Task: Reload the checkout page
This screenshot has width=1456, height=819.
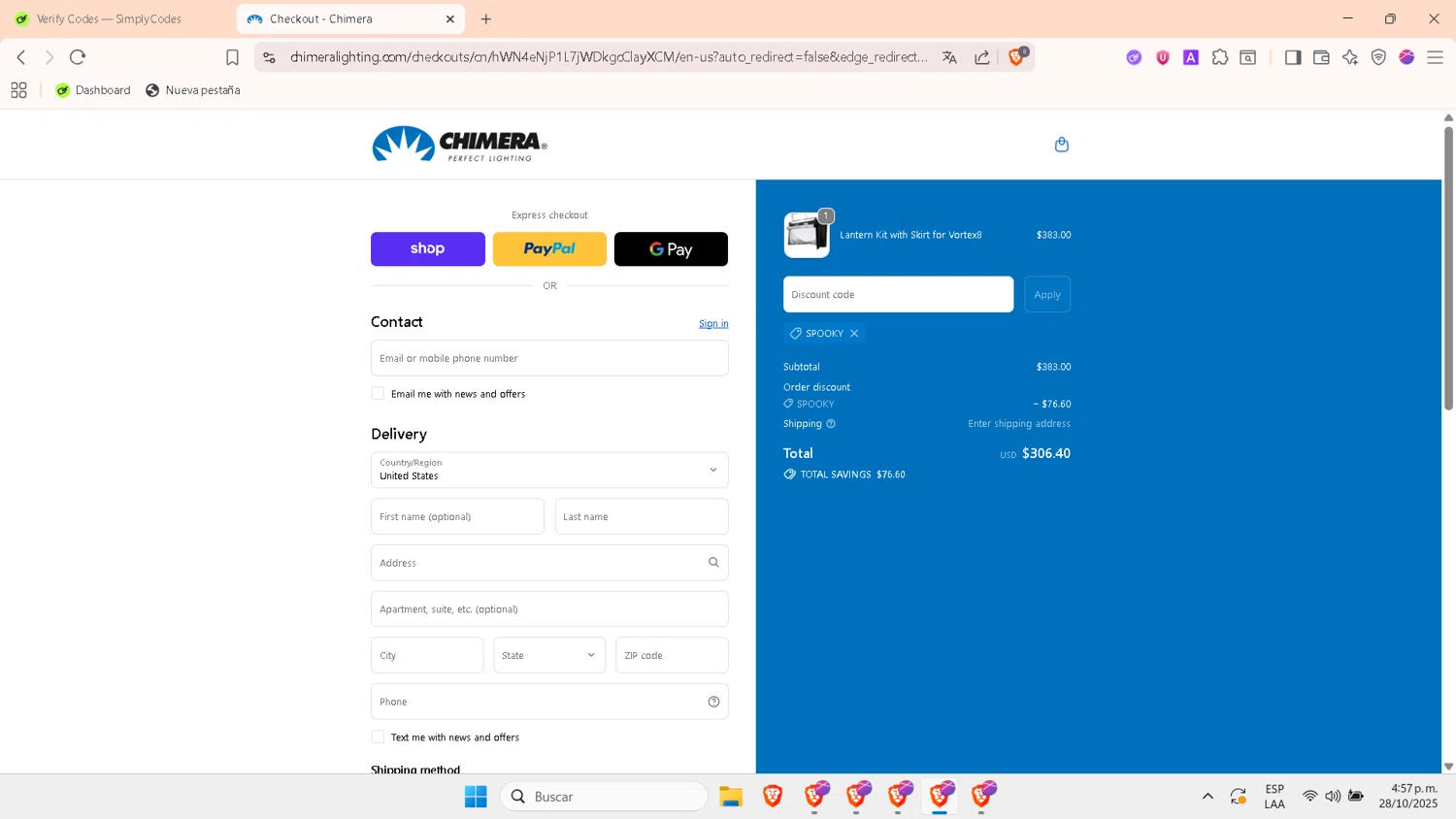Action: [78, 57]
